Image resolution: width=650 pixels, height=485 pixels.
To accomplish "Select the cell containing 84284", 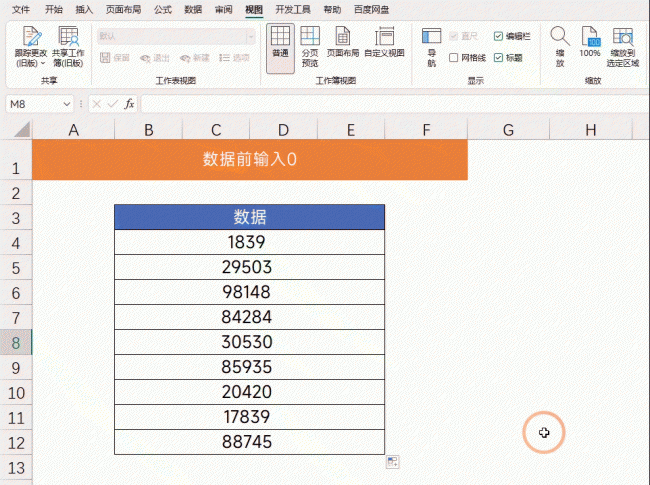I will pos(250,317).
